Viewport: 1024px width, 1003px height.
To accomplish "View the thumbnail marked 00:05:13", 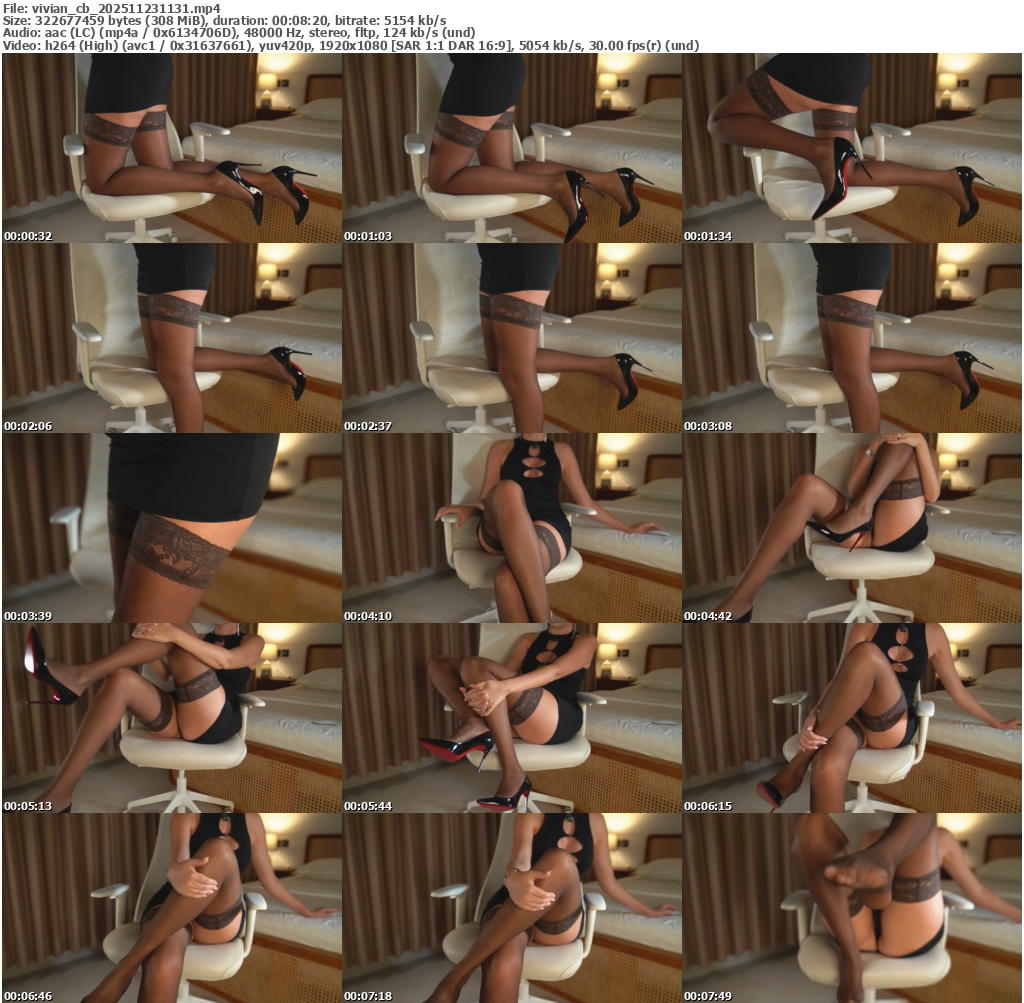I will coord(172,718).
